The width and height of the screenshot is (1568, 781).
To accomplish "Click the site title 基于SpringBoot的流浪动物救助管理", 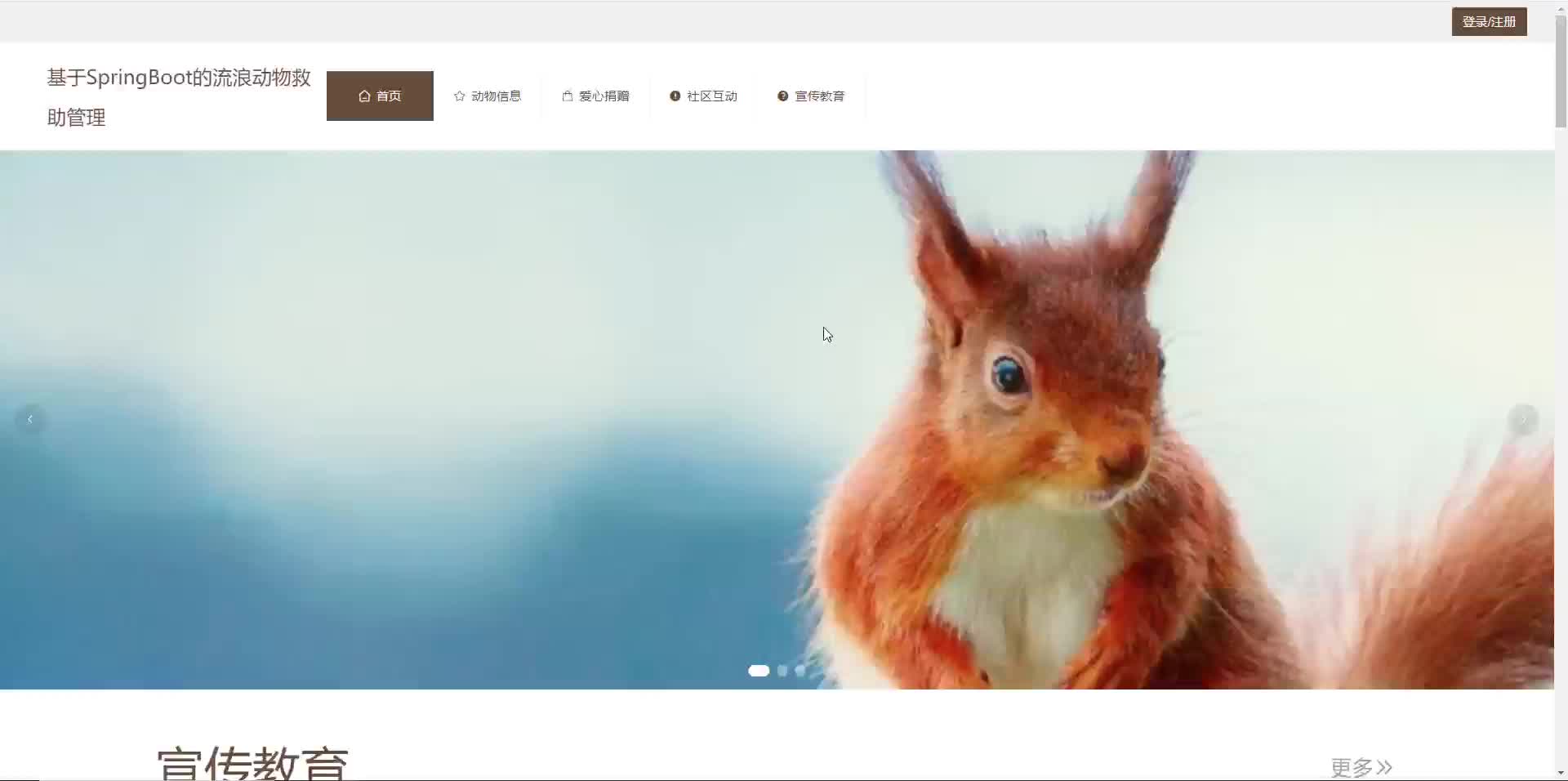I will pyautogui.click(x=179, y=97).
